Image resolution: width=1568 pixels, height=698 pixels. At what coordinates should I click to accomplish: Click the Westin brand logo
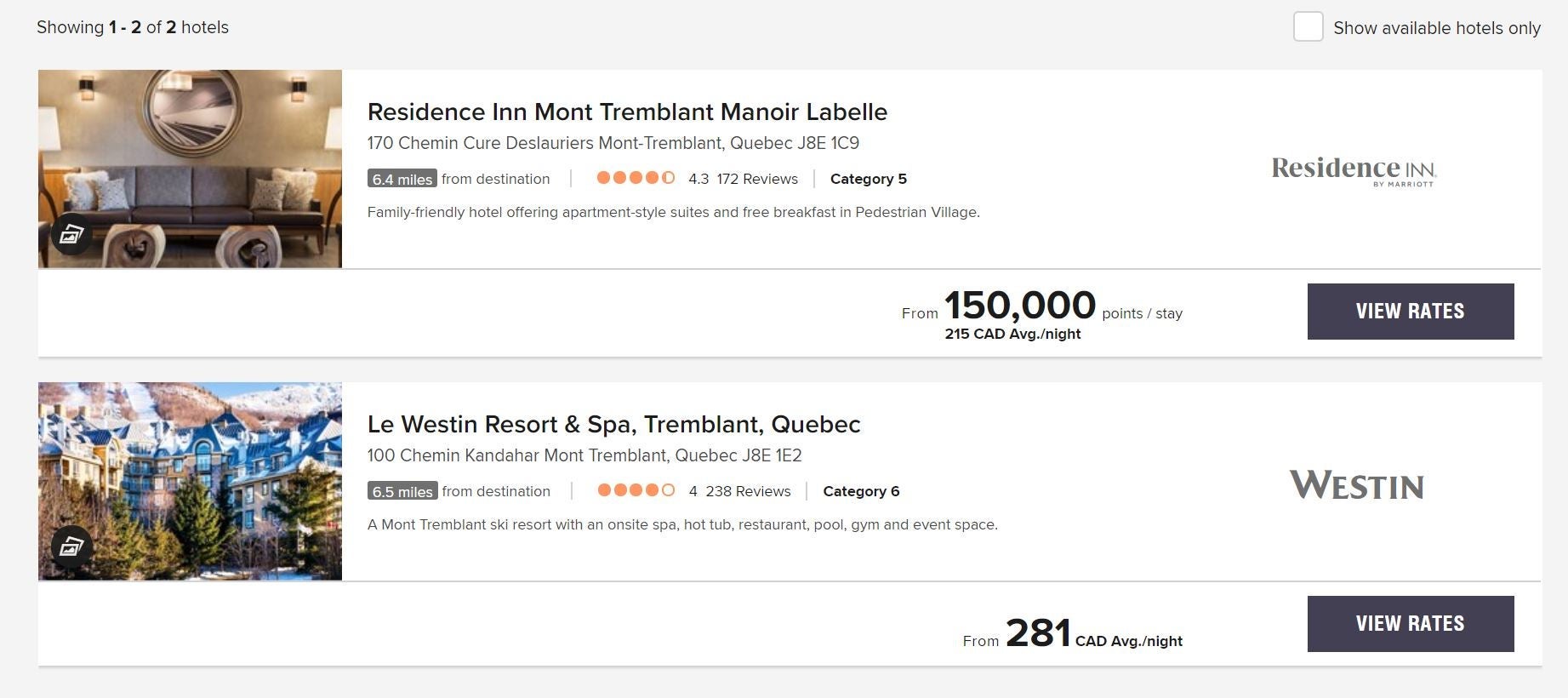[x=1357, y=485]
